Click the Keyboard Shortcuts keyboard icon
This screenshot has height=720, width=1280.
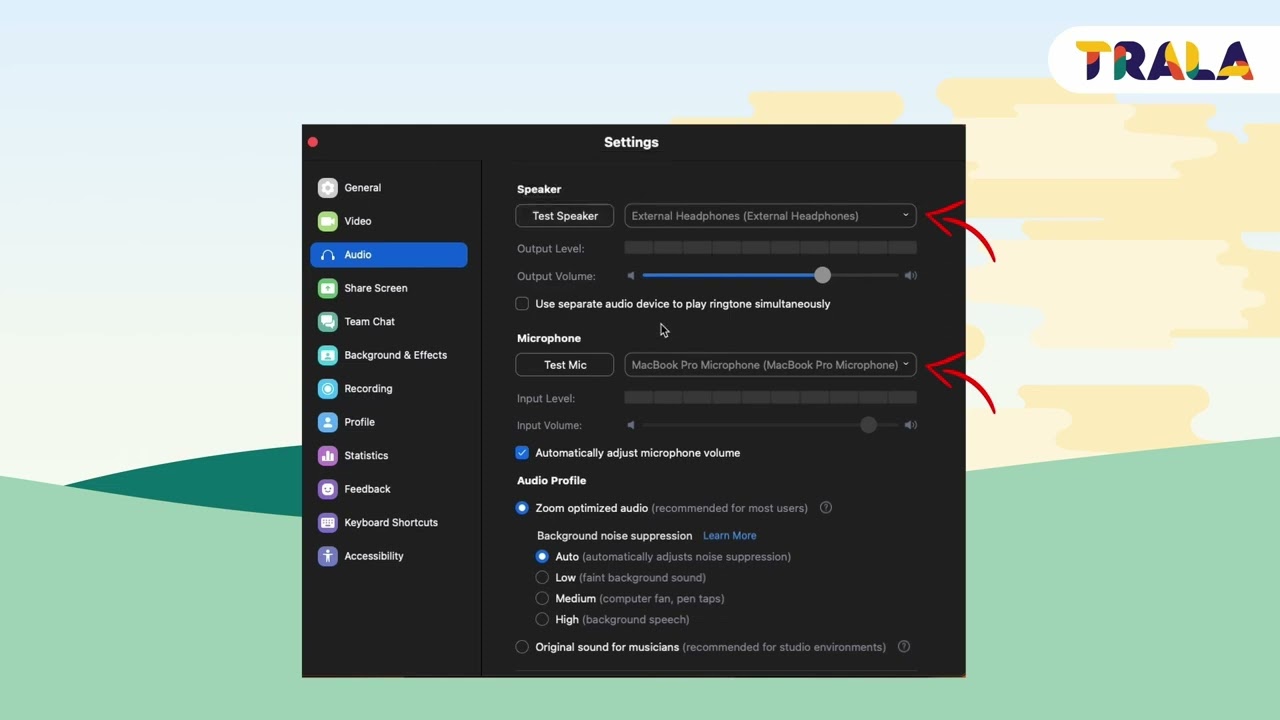327,523
